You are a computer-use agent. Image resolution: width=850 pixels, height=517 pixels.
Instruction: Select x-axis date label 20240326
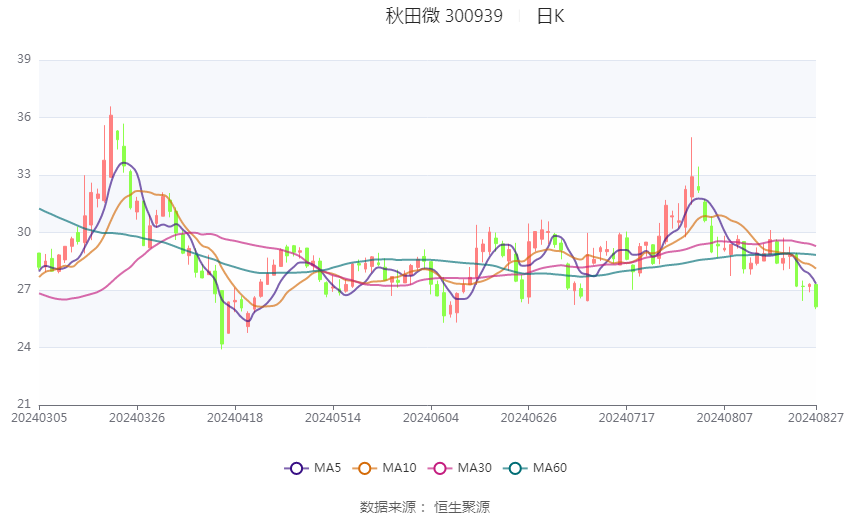137,418
